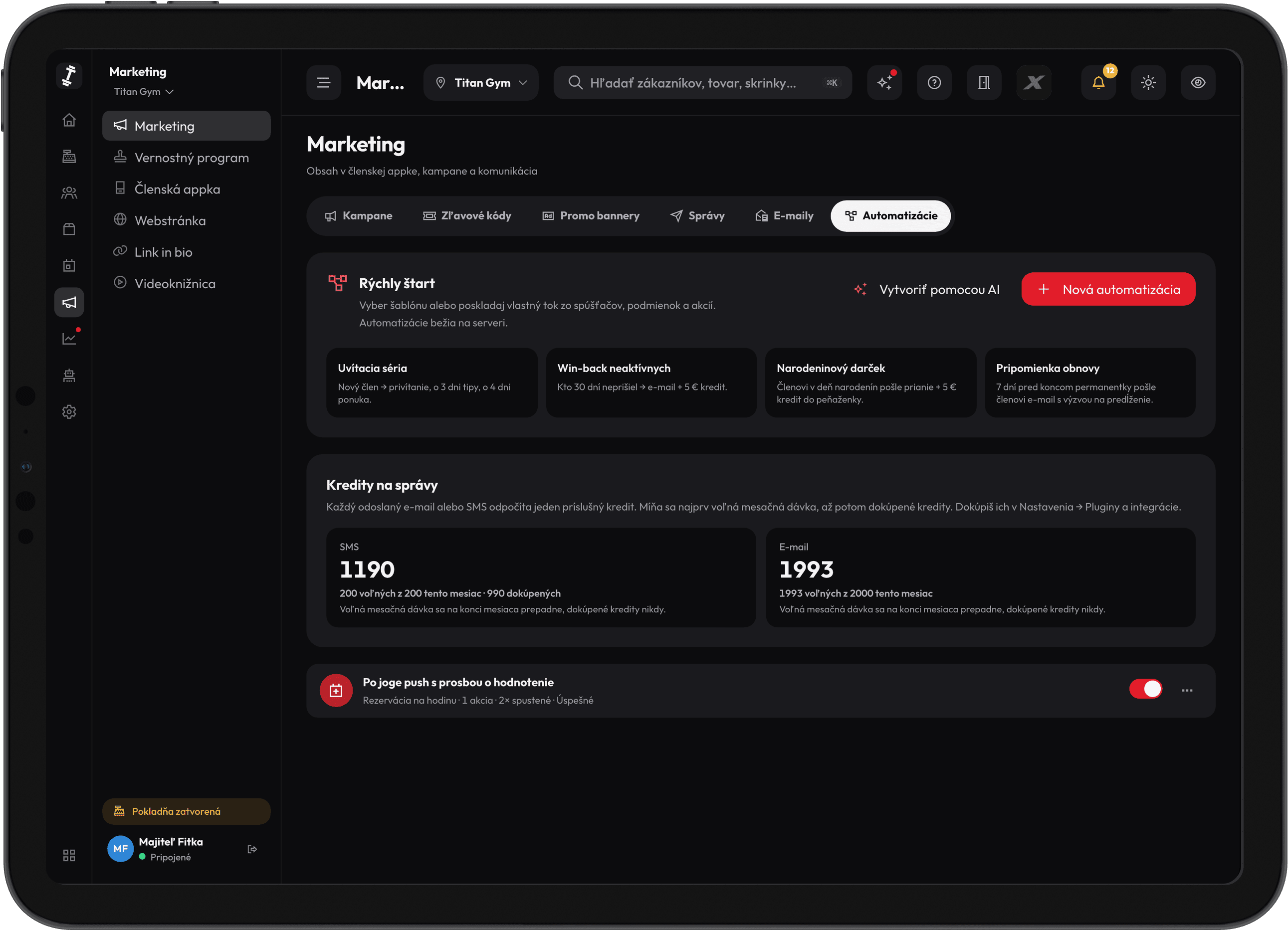Open the apps grid icon in the left rail
The height and width of the screenshot is (930, 1288).
(x=69, y=855)
